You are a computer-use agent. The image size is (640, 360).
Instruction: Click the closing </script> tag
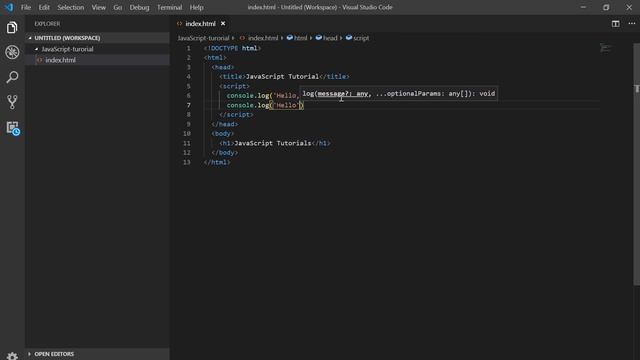click(236, 115)
